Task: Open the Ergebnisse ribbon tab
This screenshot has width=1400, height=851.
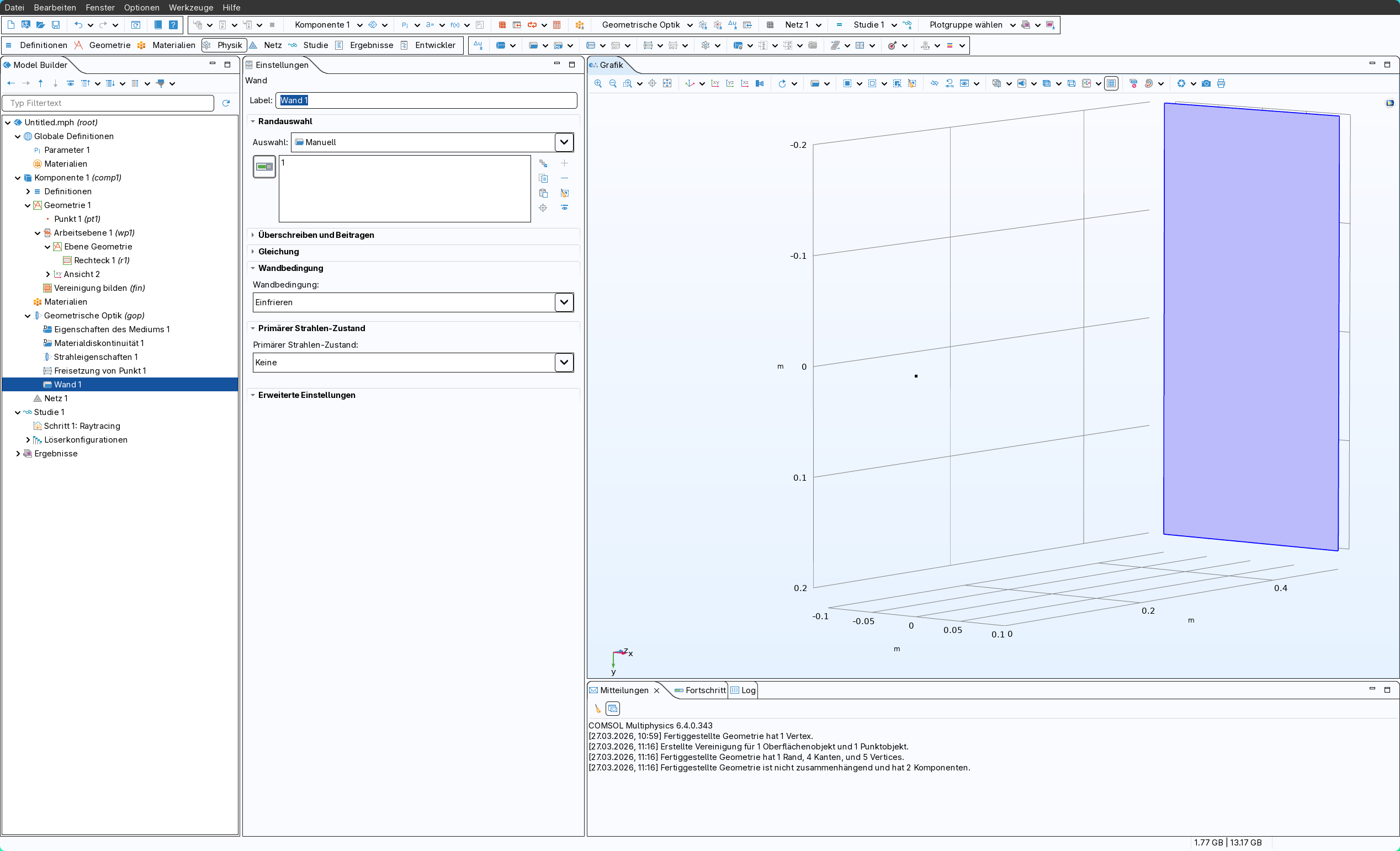Action: click(371, 45)
